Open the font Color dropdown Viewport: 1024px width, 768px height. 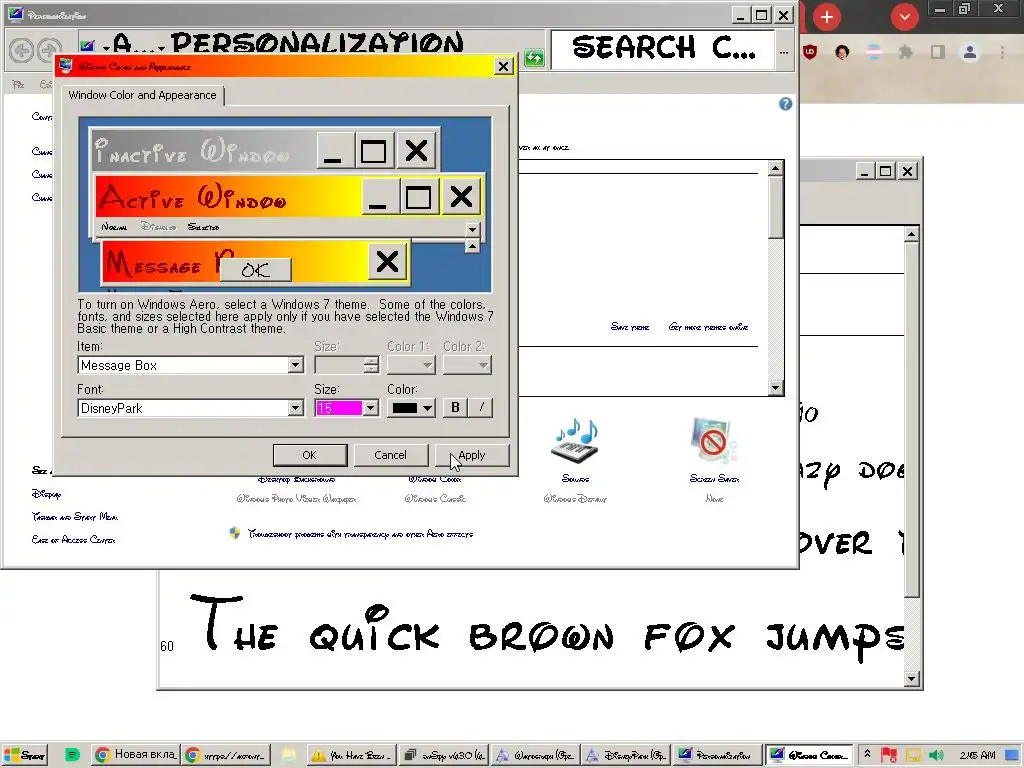(x=411, y=408)
